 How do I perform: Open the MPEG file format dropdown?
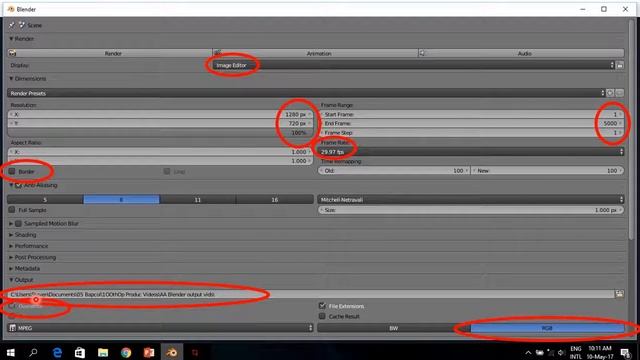point(160,328)
